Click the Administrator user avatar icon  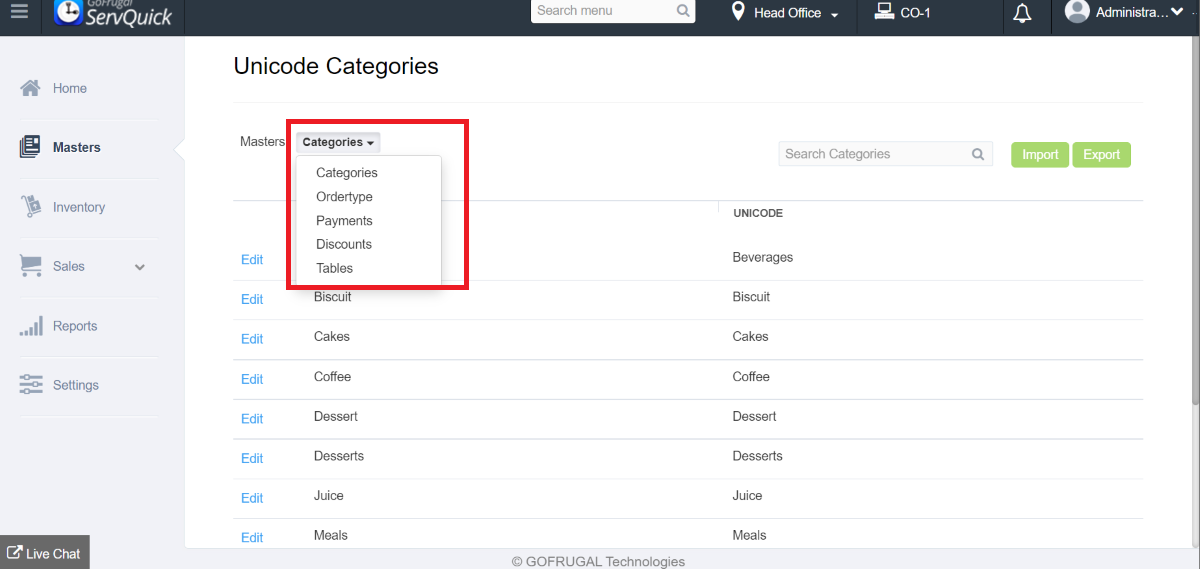coord(1077,12)
